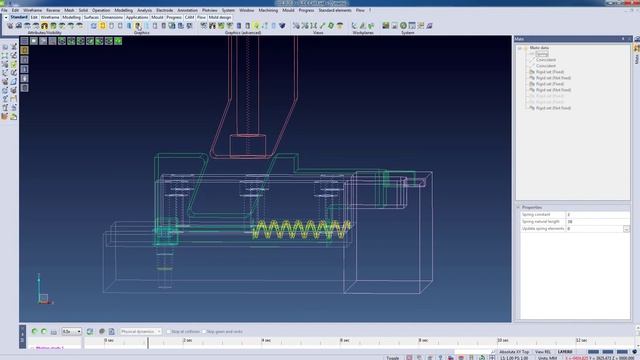This screenshot has width=640, height=360.
Task: Click the leftmost green play button in motion toolbar
Action: coord(34,331)
